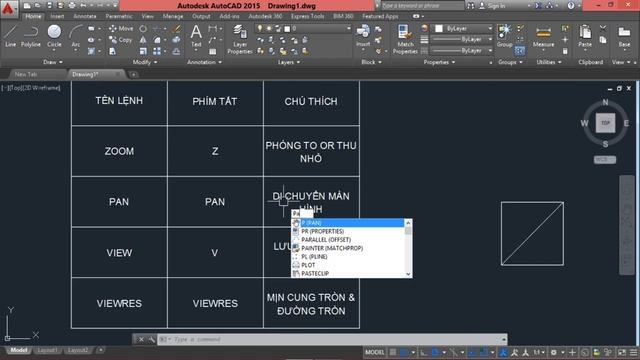Click the Save icon in quick access toolbar
This screenshot has height=360, width=640.
tap(49, 6)
